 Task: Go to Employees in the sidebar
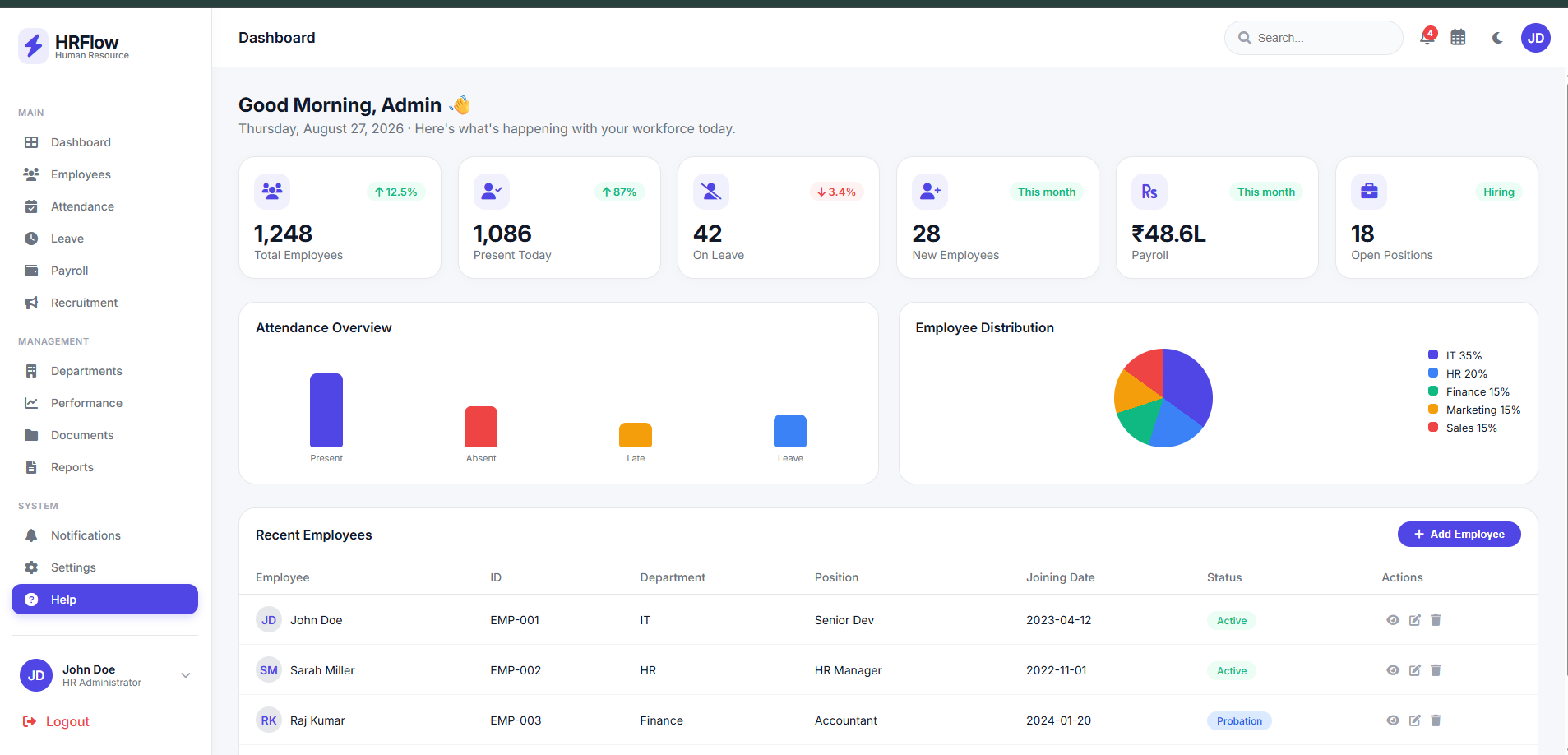(x=104, y=174)
